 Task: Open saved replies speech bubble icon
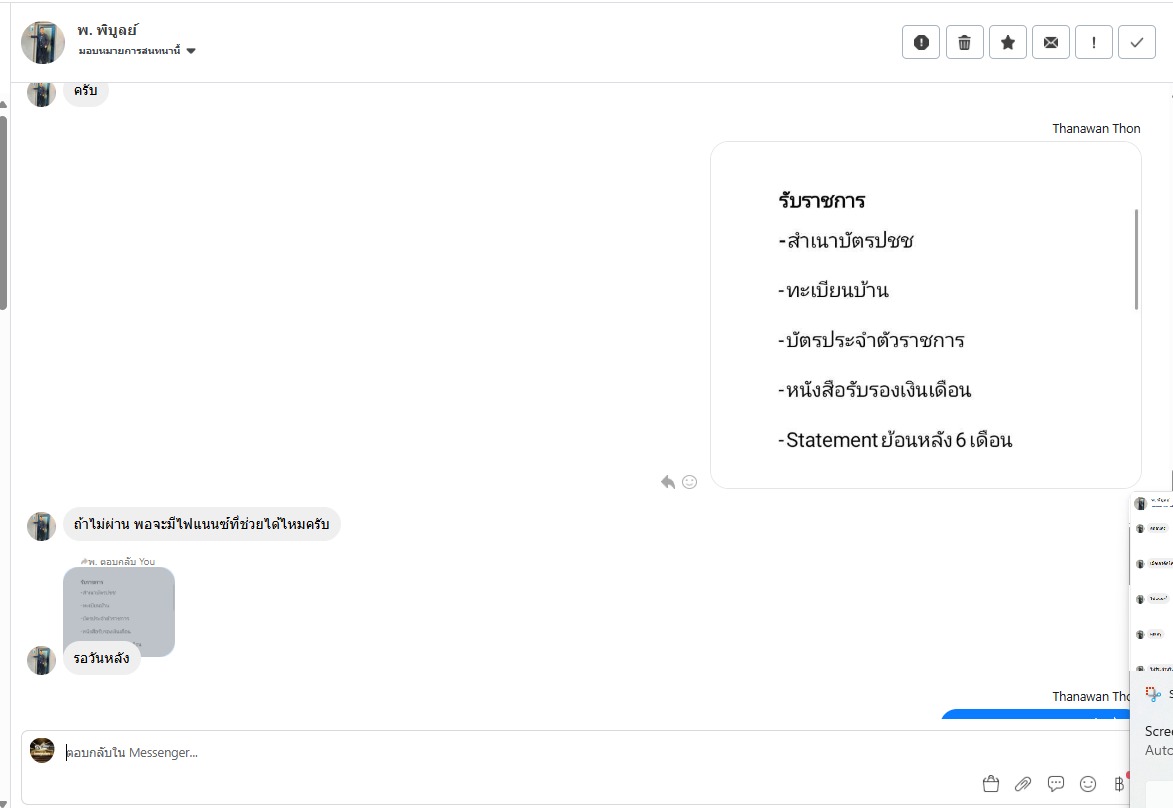[x=1055, y=784]
